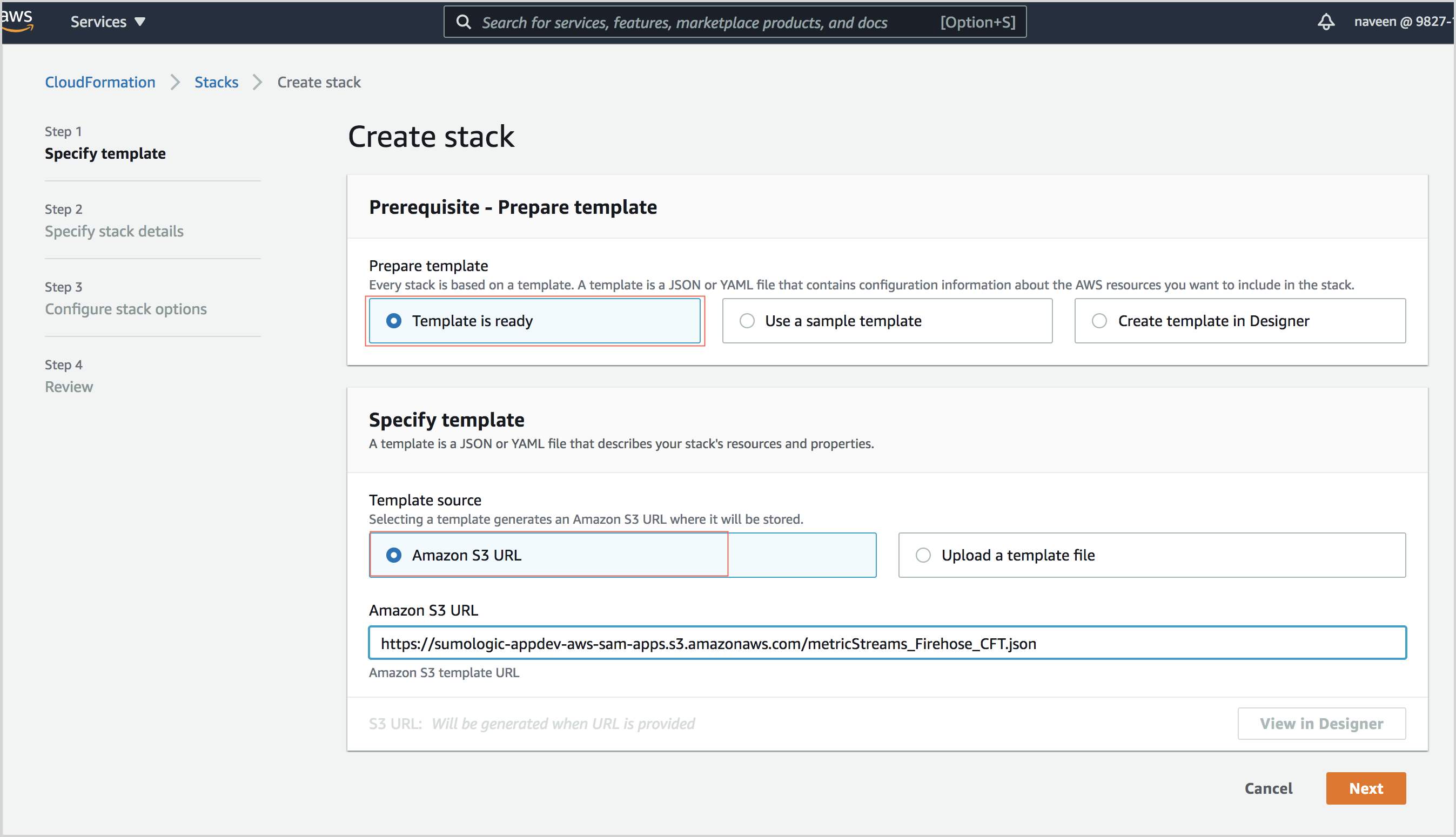1456x837 pixels.
Task: Click the Next button
Action: pos(1366,788)
